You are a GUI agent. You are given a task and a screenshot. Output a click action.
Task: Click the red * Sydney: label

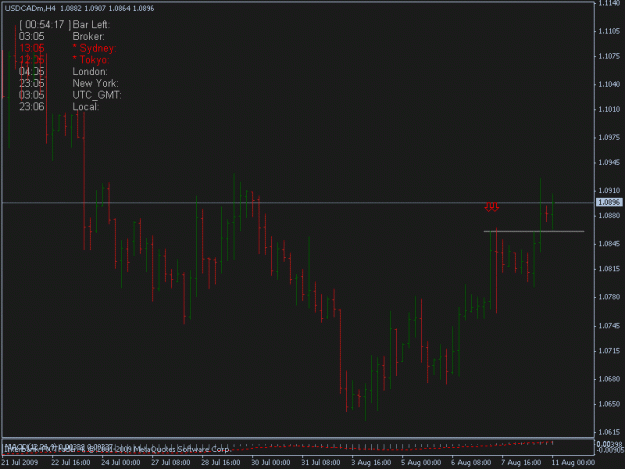point(94,48)
